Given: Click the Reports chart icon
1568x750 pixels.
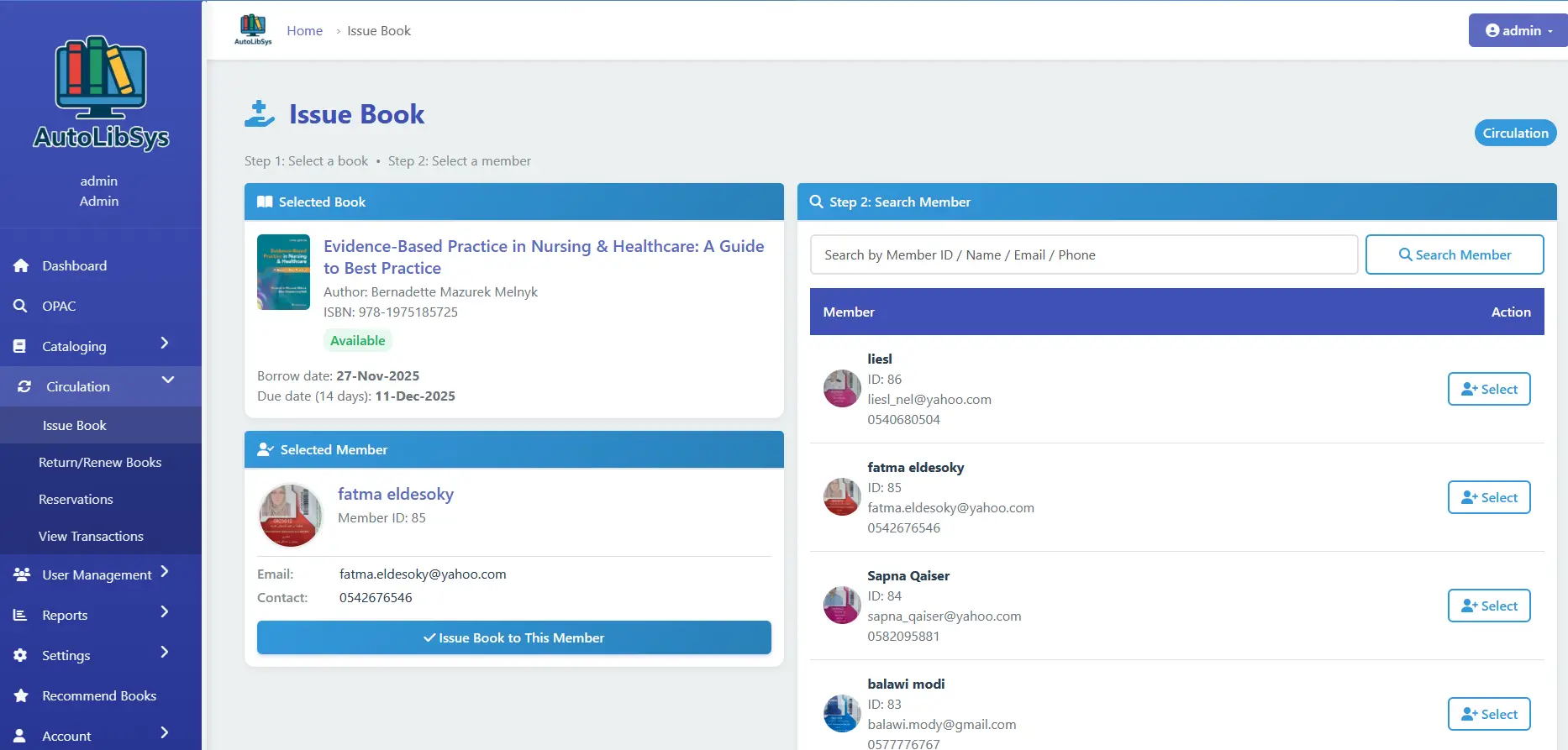Looking at the screenshot, I should coord(20,615).
